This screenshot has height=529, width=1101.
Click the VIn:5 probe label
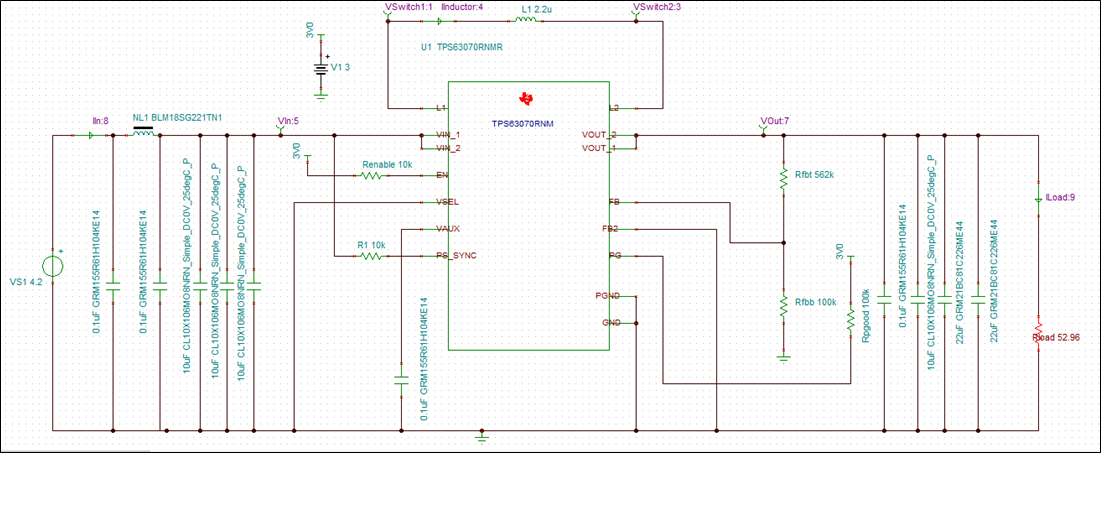tap(288, 122)
